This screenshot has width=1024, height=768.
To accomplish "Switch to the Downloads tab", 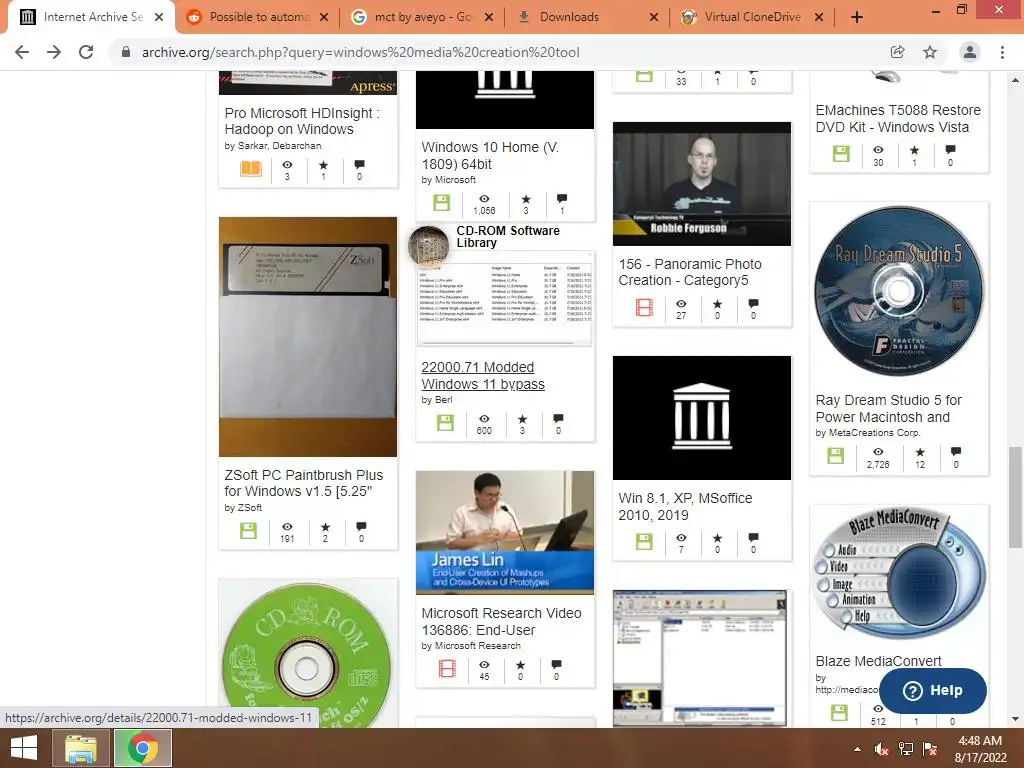I will pos(588,17).
